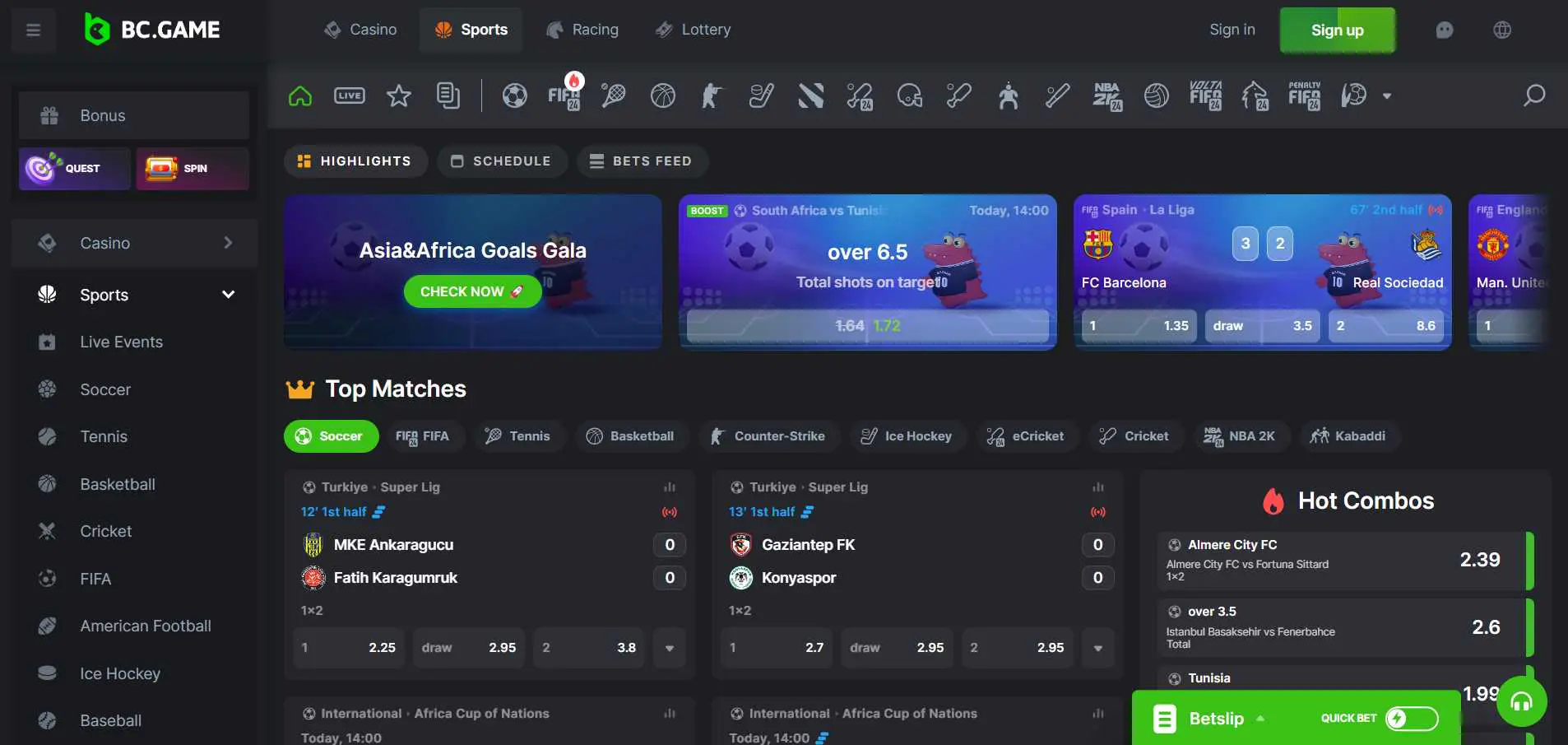This screenshot has height=745, width=1568.
Task: Collapse the Sports section in sidebar
Action: 228,294
